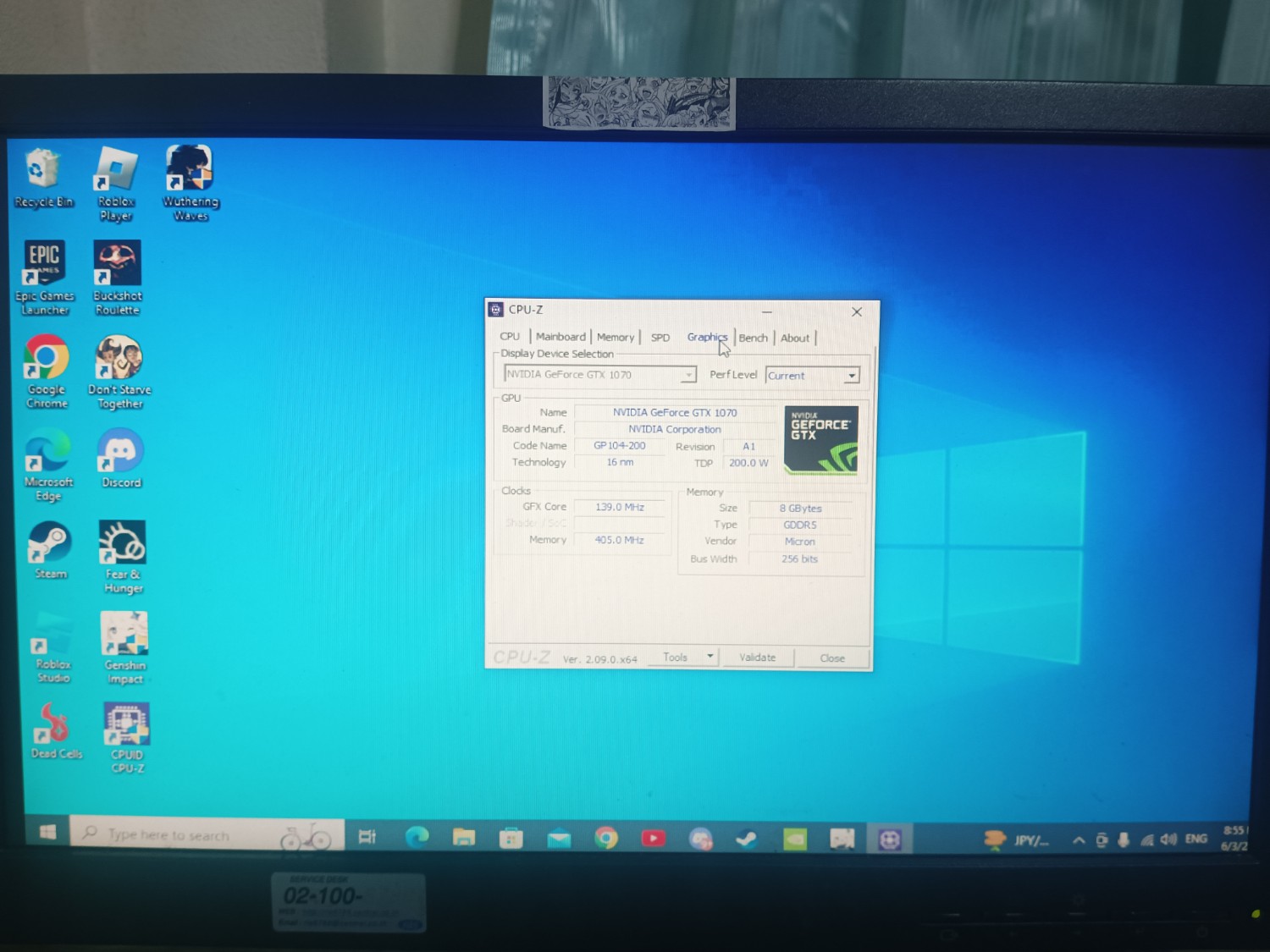Open the About tab

pos(795,338)
